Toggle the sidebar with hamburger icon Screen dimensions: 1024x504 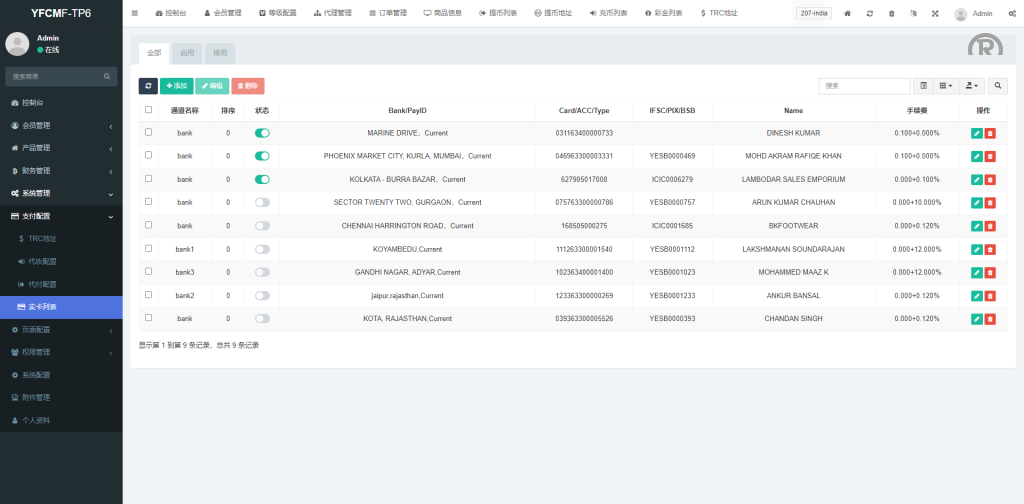[x=135, y=13]
